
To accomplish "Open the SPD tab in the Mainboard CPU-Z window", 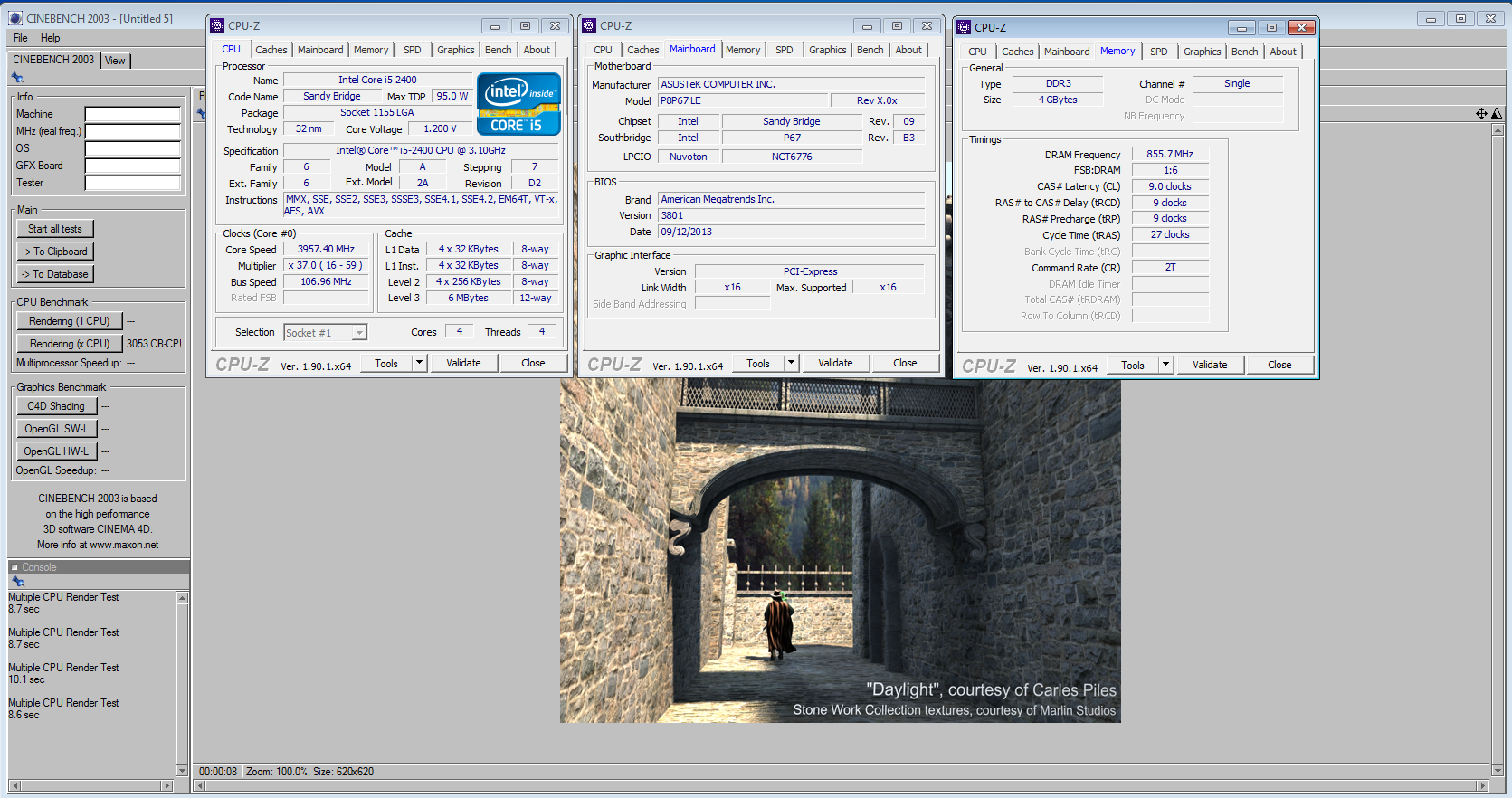I will pos(785,50).
